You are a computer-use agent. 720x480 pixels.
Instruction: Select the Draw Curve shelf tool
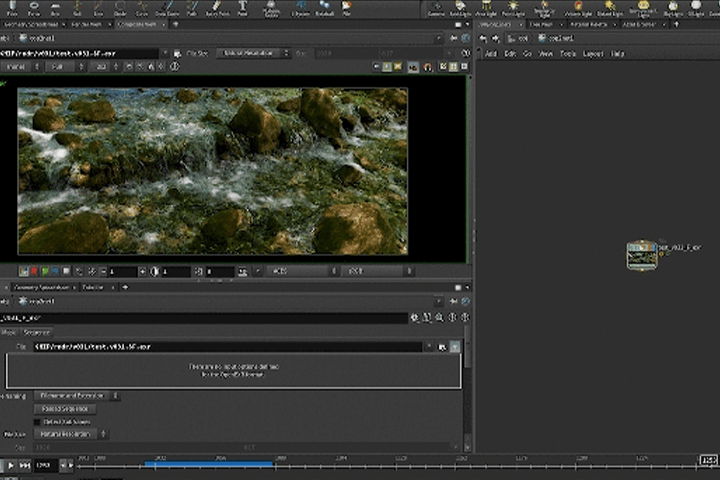(167, 8)
